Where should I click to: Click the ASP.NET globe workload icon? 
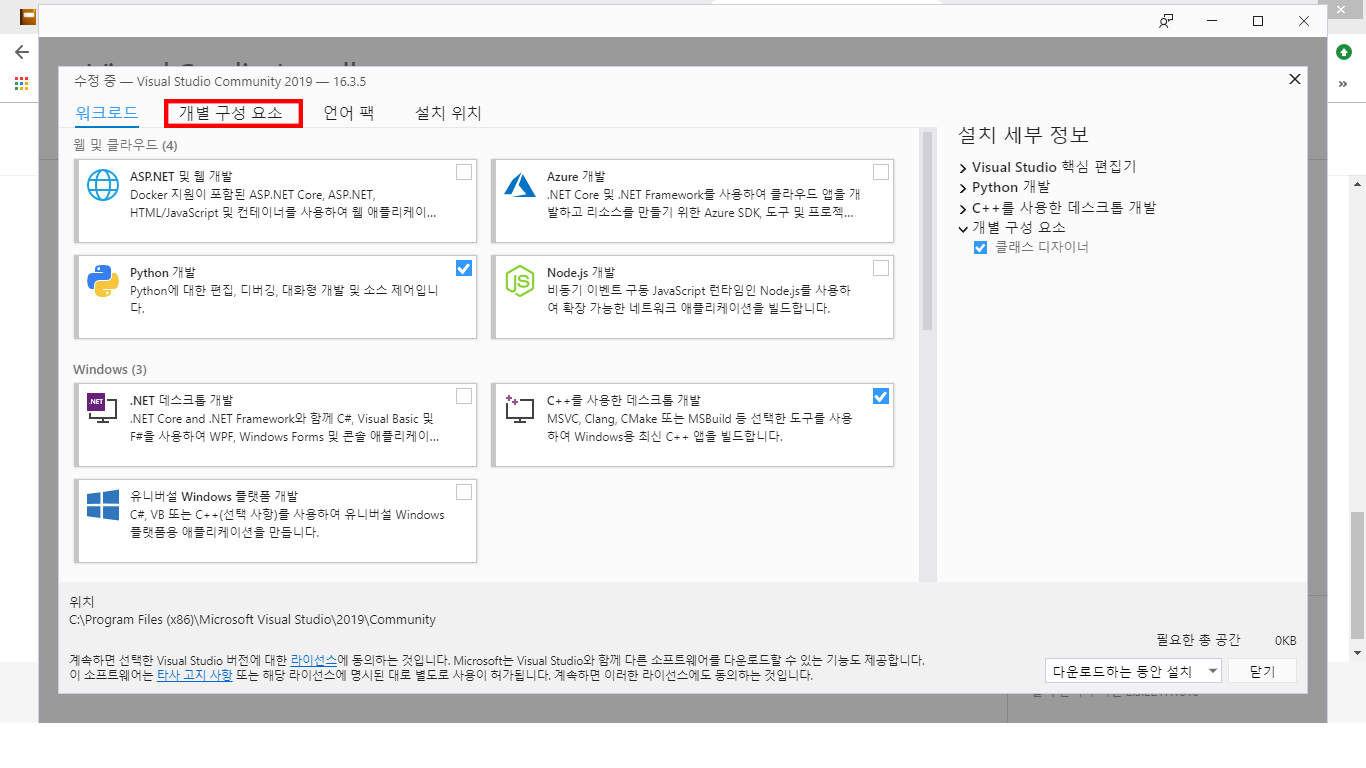click(x=103, y=185)
